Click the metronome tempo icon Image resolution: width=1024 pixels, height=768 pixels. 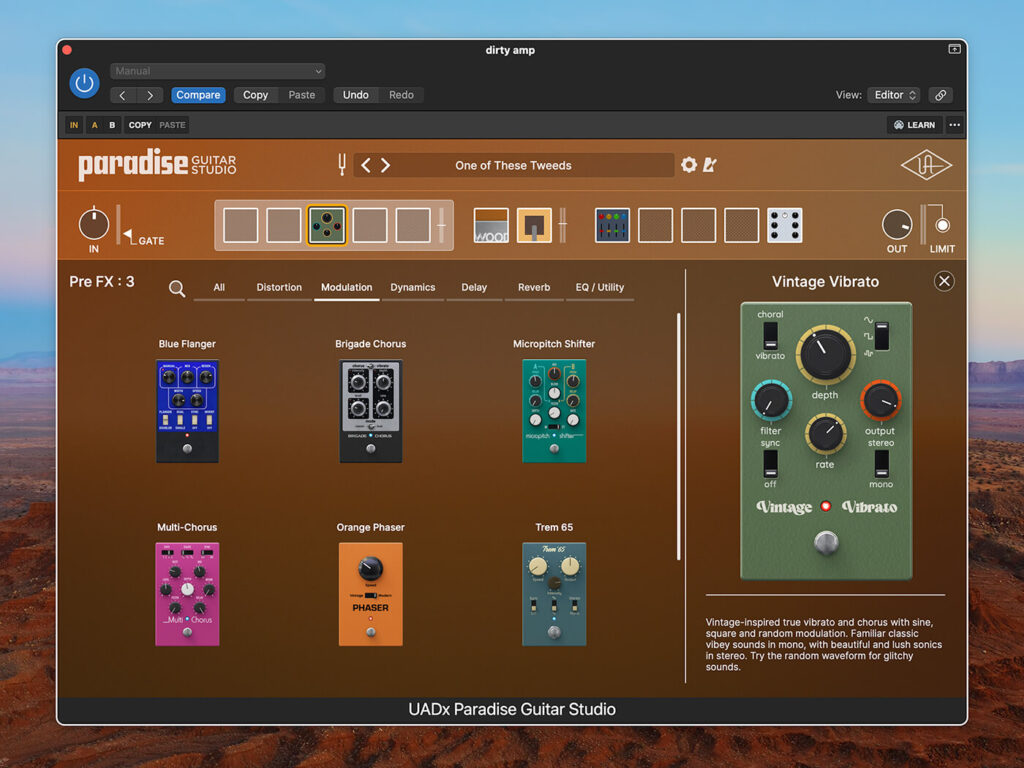[x=710, y=165]
